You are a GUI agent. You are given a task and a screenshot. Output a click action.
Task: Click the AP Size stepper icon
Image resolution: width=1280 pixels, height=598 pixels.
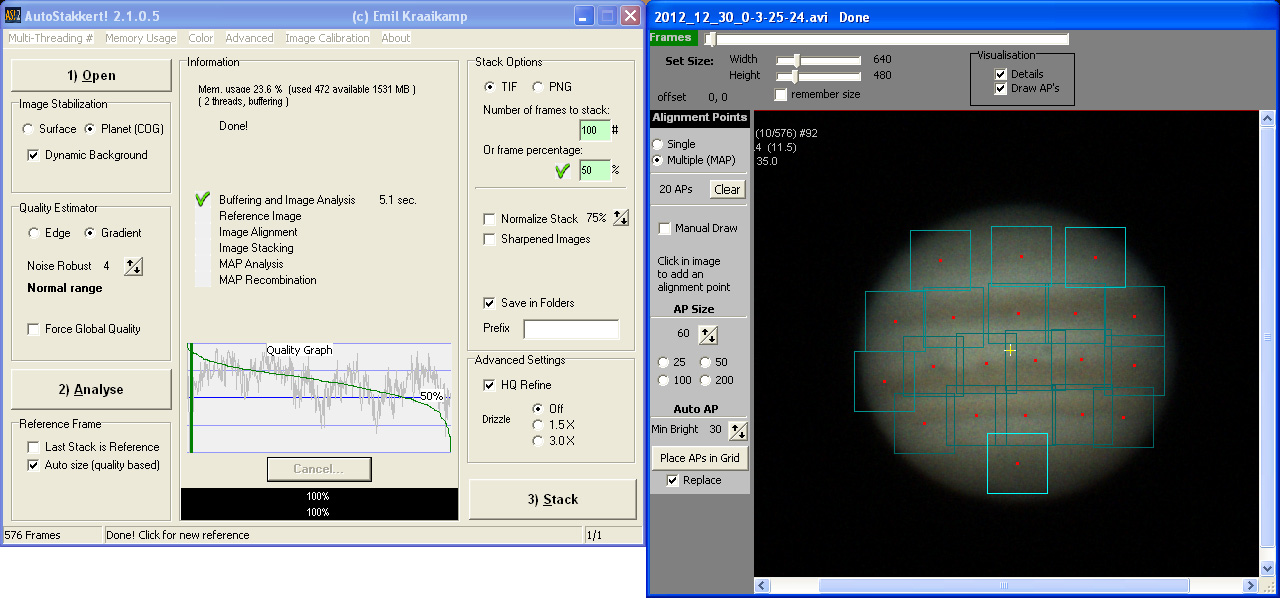[708, 334]
